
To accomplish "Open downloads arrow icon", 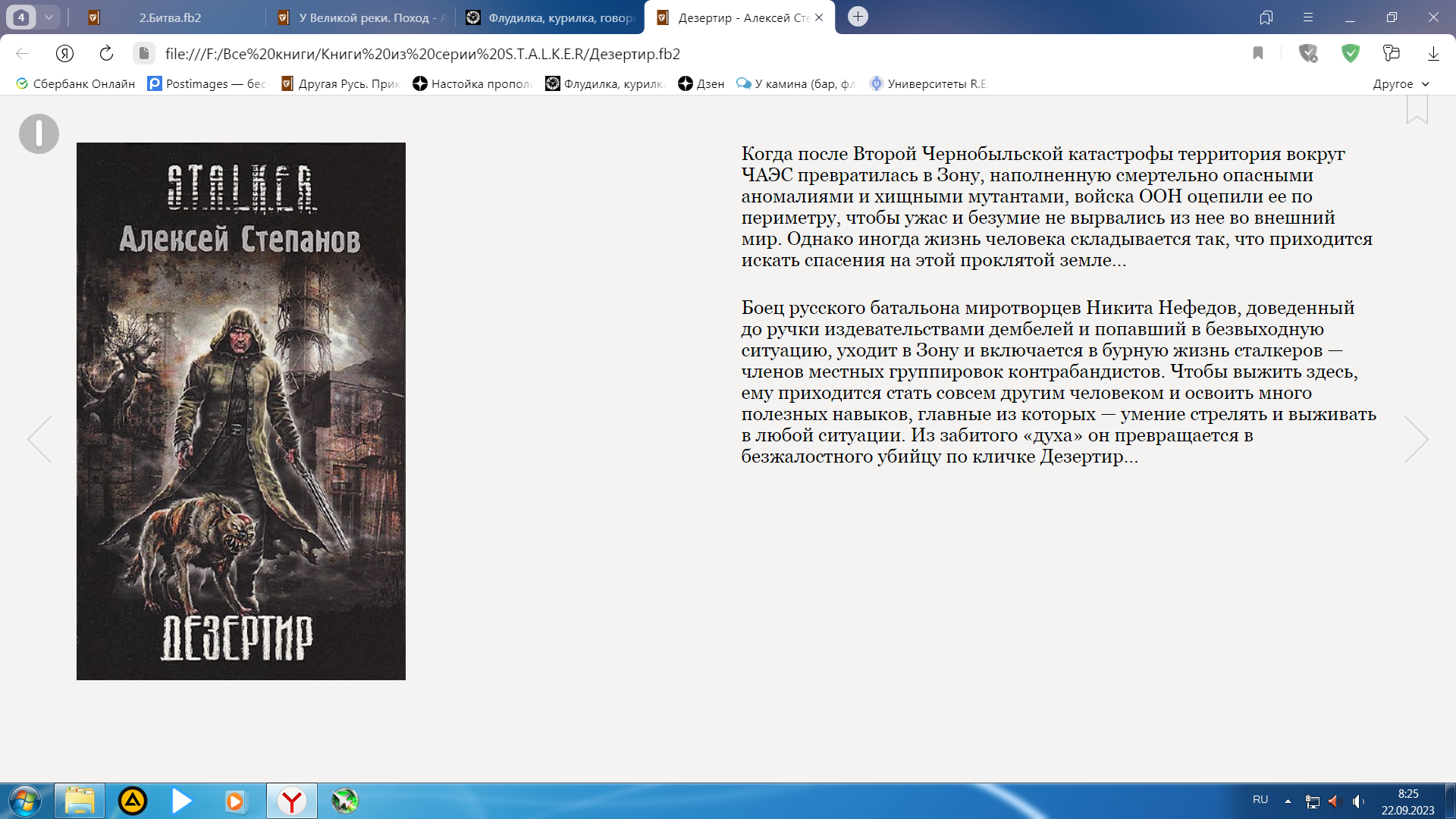I will point(1432,53).
